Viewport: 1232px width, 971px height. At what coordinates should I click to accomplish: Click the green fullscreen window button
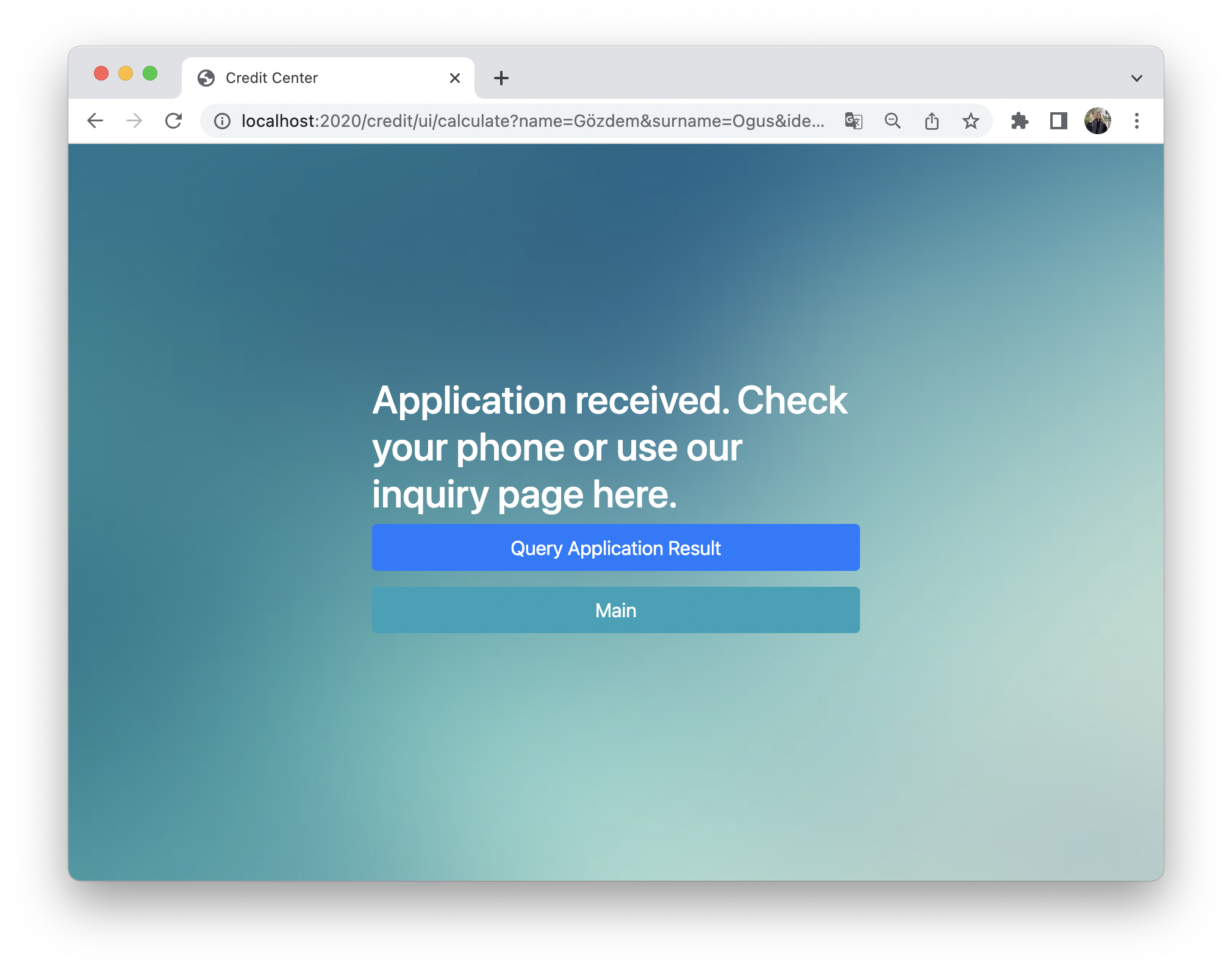tap(150, 73)
